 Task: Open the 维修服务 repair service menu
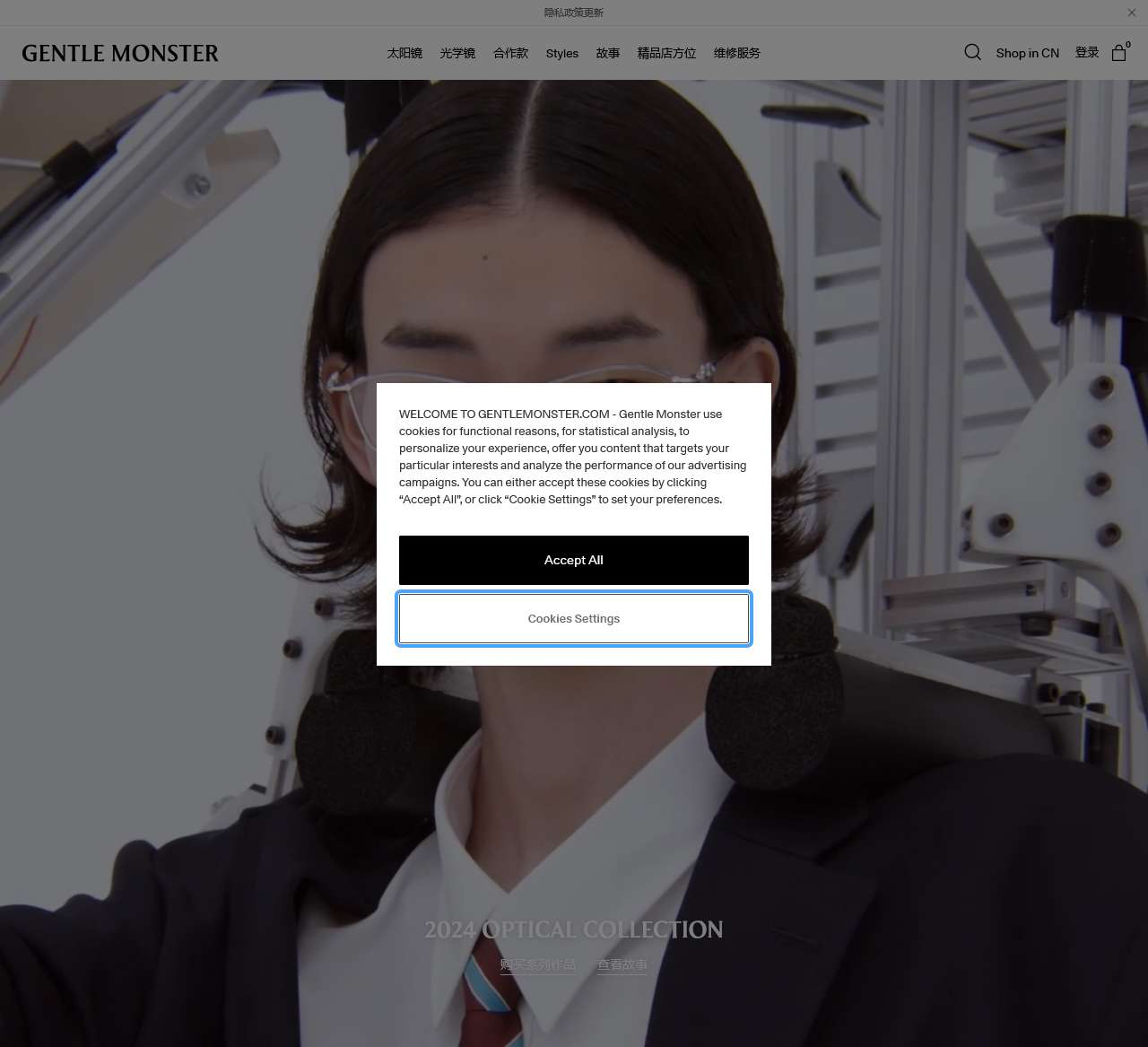tap(735, 53)
